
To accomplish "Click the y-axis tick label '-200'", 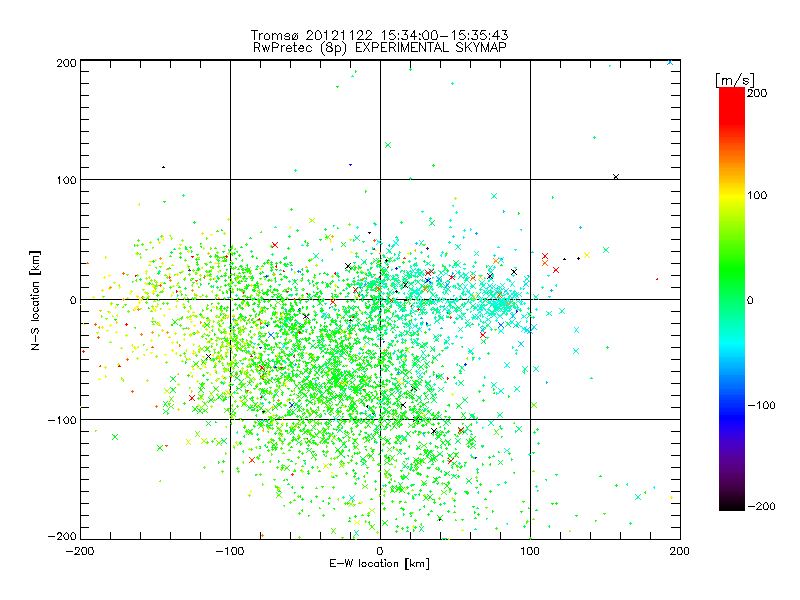I will click(62, 536).
